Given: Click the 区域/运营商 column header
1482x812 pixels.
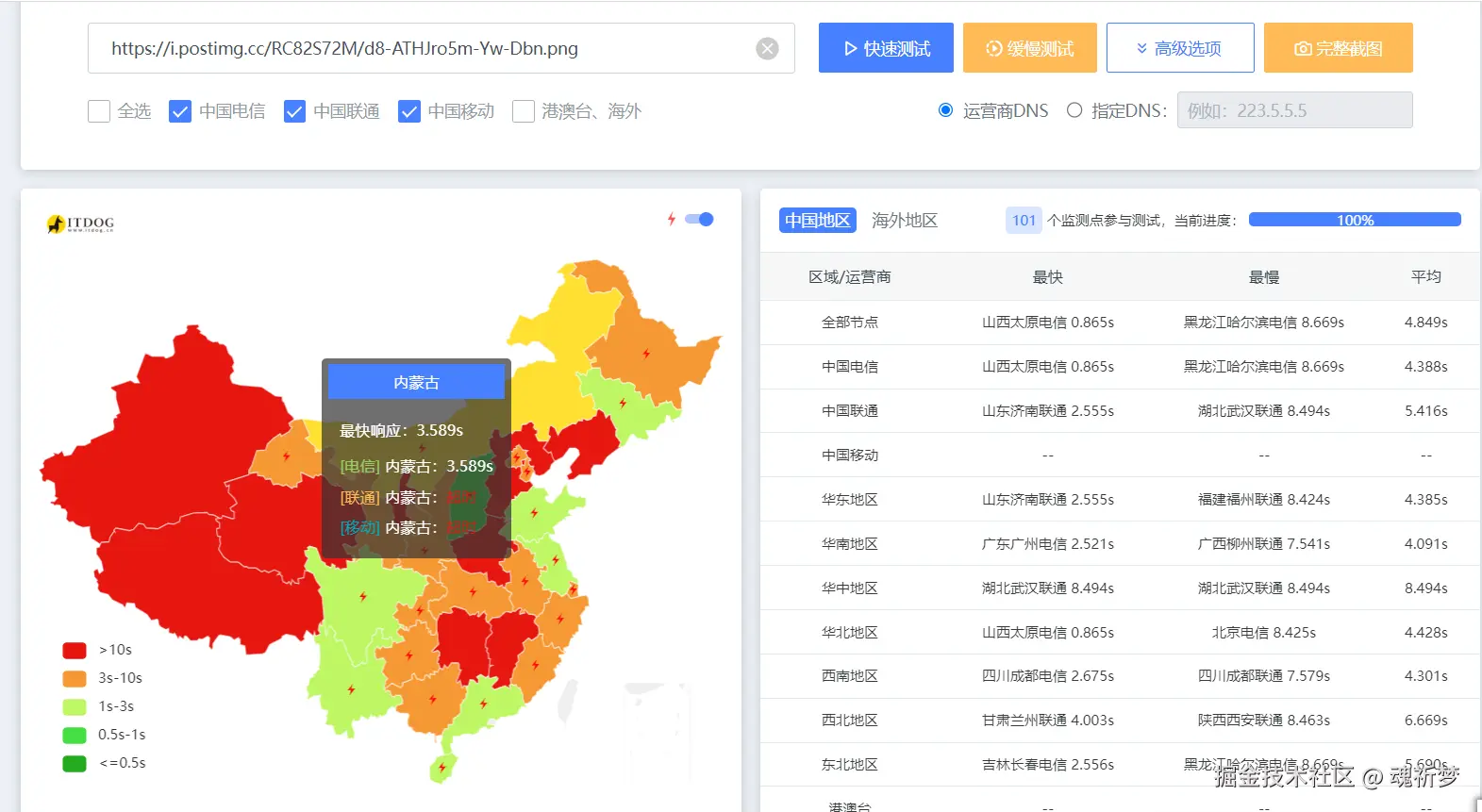Looking at the screenshot, I should 849,277.
